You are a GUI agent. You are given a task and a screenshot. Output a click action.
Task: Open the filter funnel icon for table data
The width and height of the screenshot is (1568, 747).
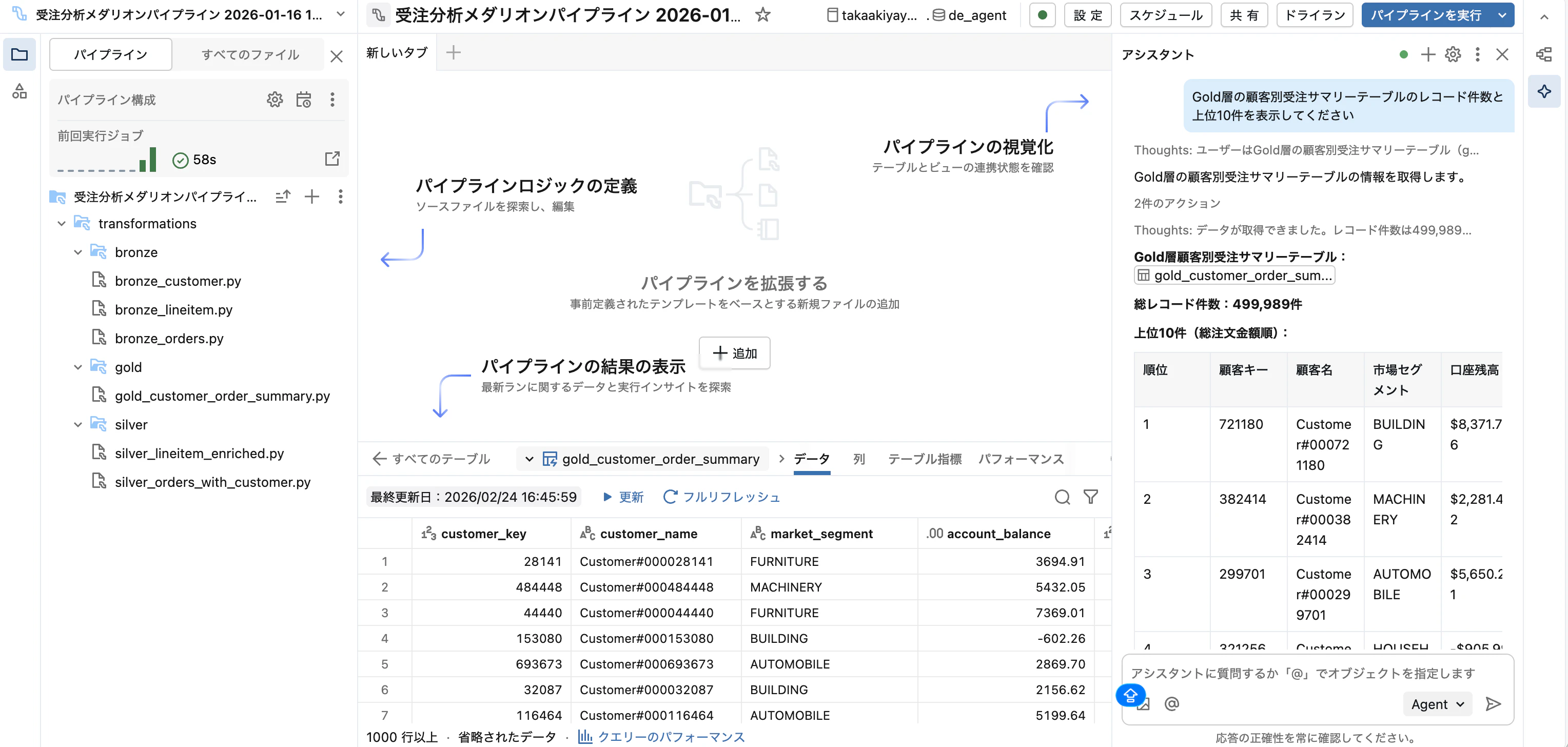(1092, 497)
